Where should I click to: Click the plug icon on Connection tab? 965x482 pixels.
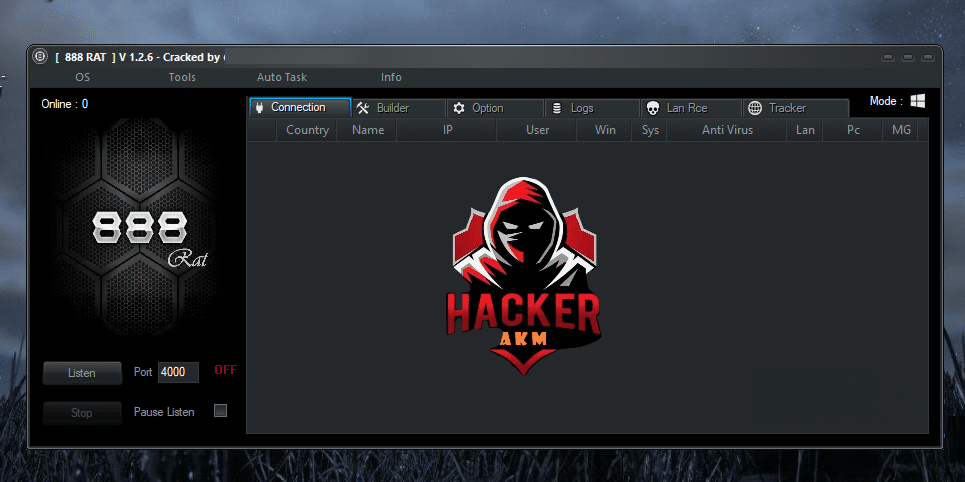pyautogui.click(x=258, y=107)
